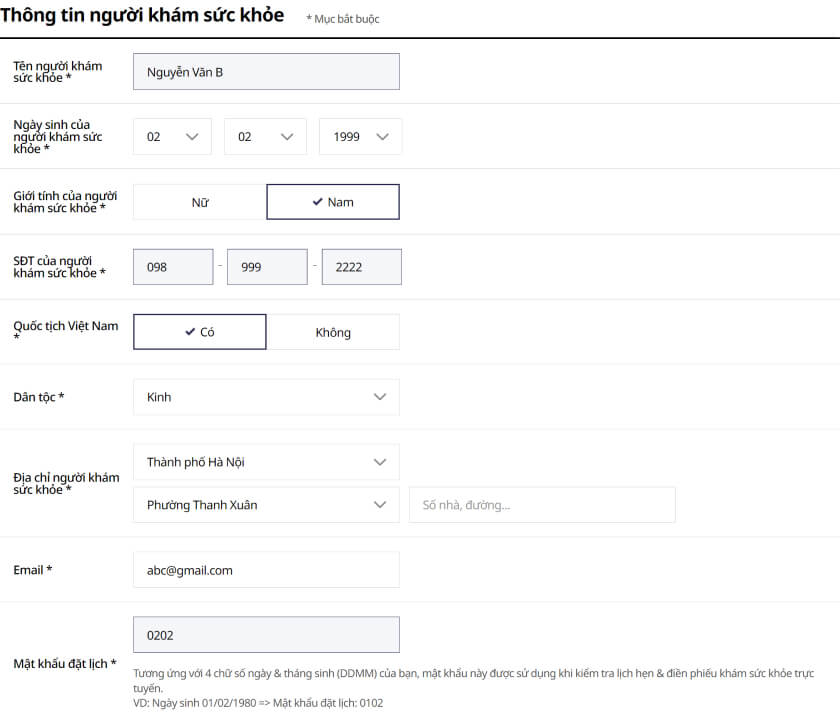840x714 pixels.
Task: Open the birth day dropdown
Action: coord(172,137)
